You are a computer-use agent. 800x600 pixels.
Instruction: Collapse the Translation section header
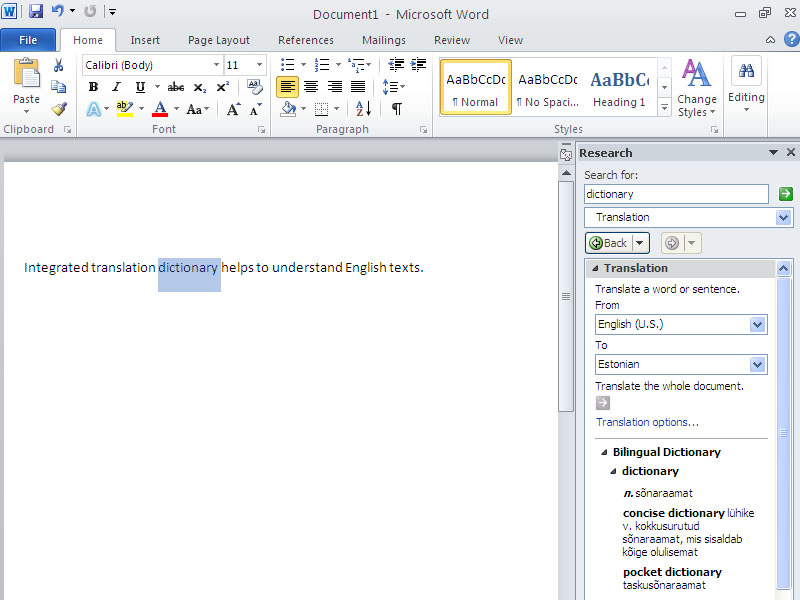point(595,268)
